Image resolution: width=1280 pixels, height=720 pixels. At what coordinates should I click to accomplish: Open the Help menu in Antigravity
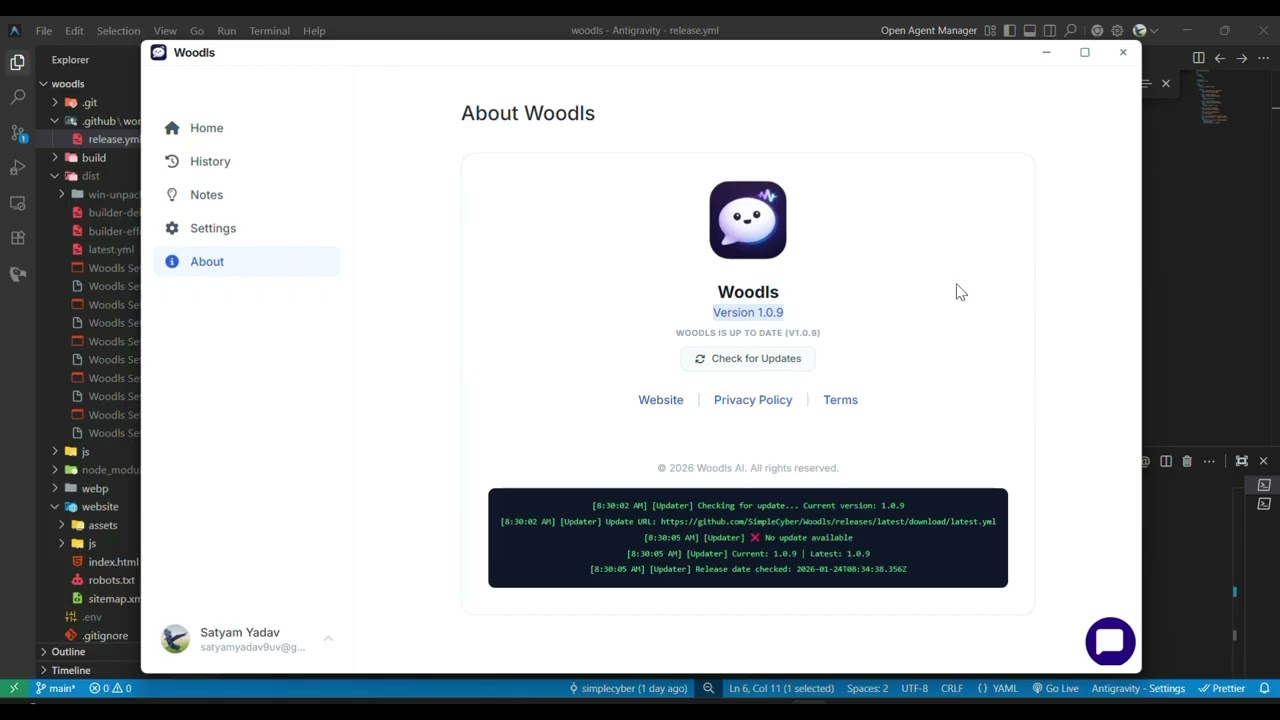click(314, 31)
